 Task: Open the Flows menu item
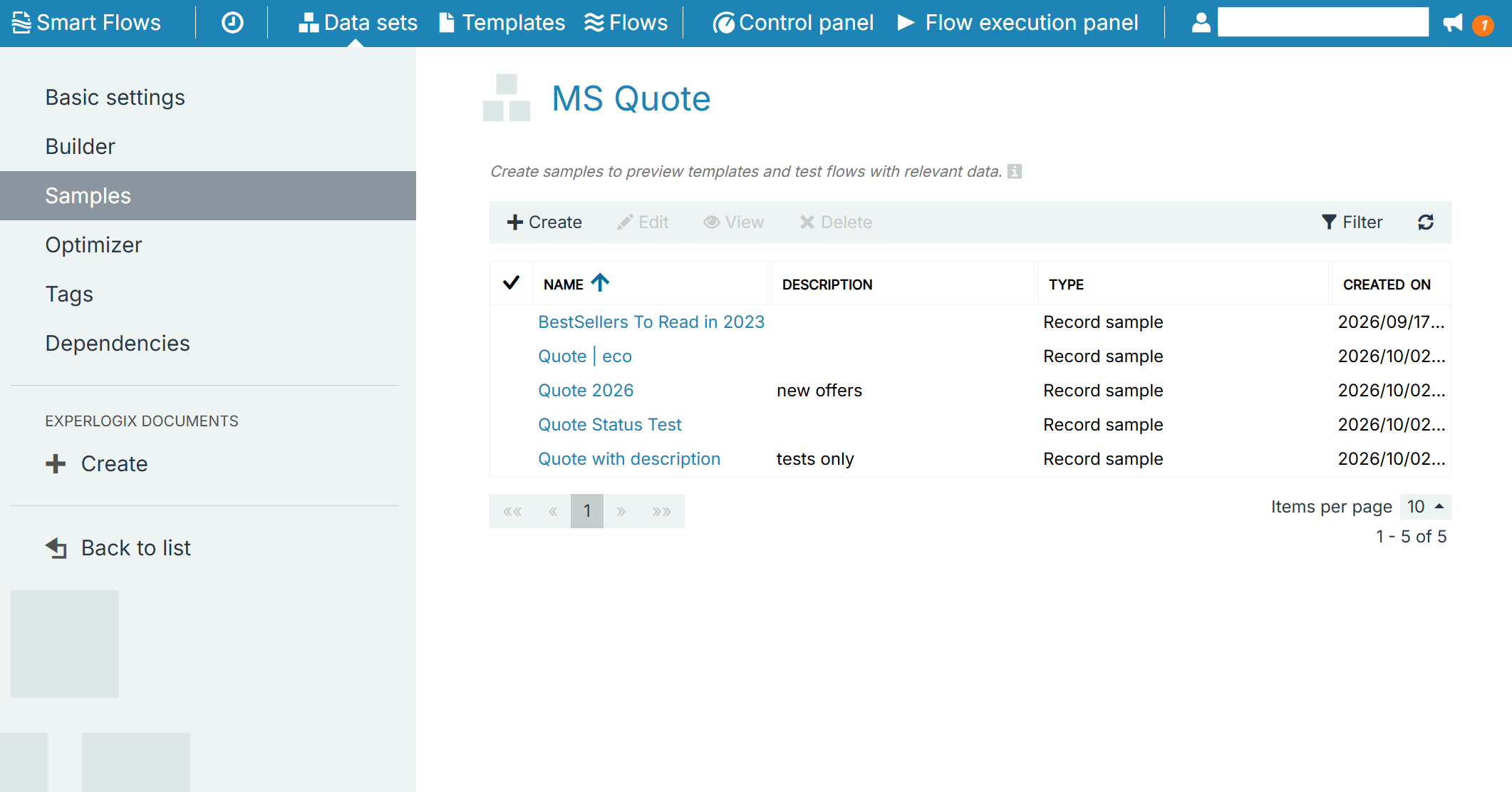(x=626, y=23)
